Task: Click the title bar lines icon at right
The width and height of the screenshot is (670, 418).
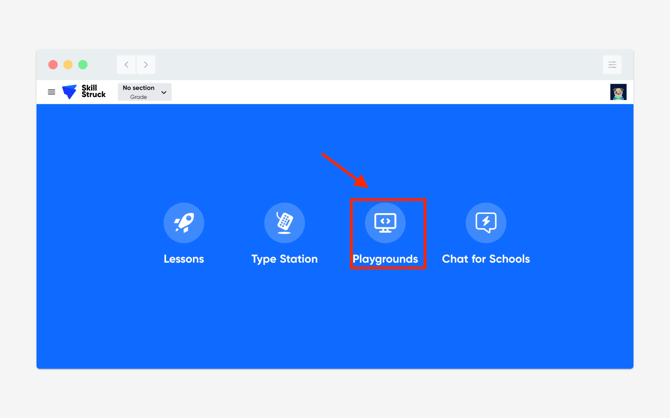Action: click(612, 65)
